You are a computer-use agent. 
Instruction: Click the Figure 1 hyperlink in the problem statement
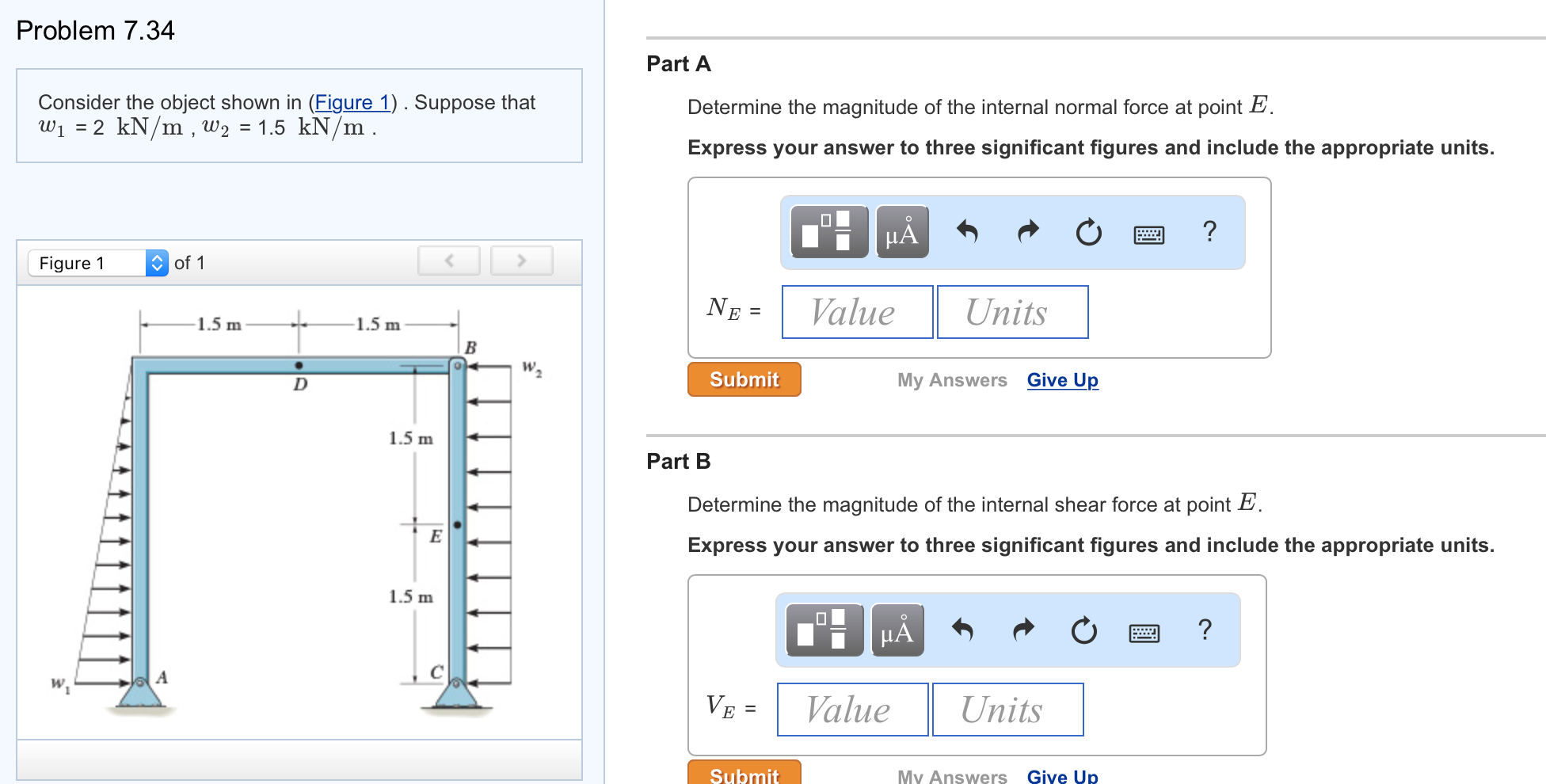click(x=352, y=102)
